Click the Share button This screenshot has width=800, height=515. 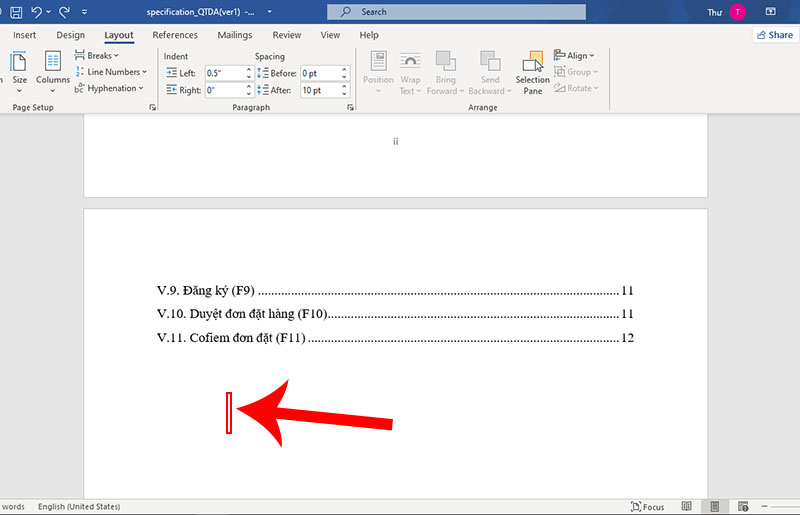point(774,35)
